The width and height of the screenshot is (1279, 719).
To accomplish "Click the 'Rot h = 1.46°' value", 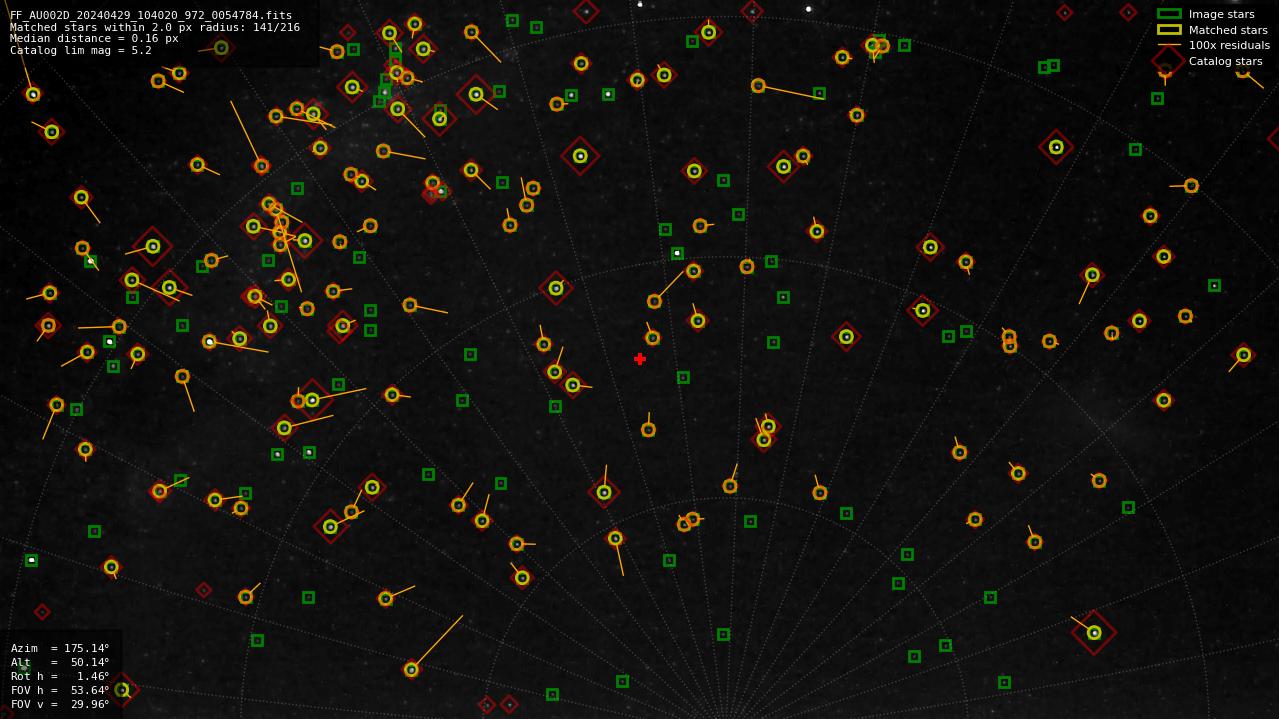I will pyautogui.click(x=60, y=676).
